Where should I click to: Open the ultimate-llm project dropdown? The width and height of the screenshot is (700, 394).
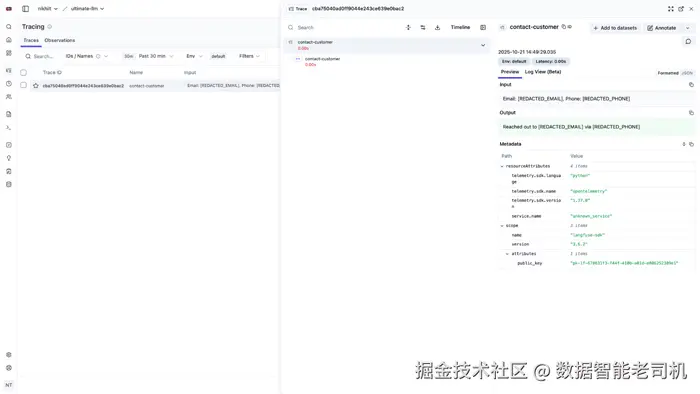(x=87, y=8)
